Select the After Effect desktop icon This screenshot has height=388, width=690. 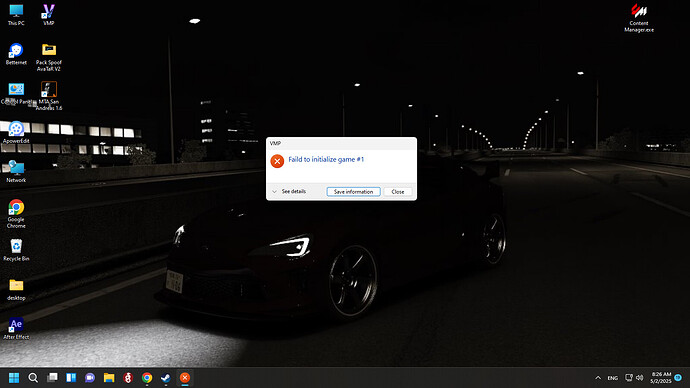pyautogui.click(x=16, y=329)
